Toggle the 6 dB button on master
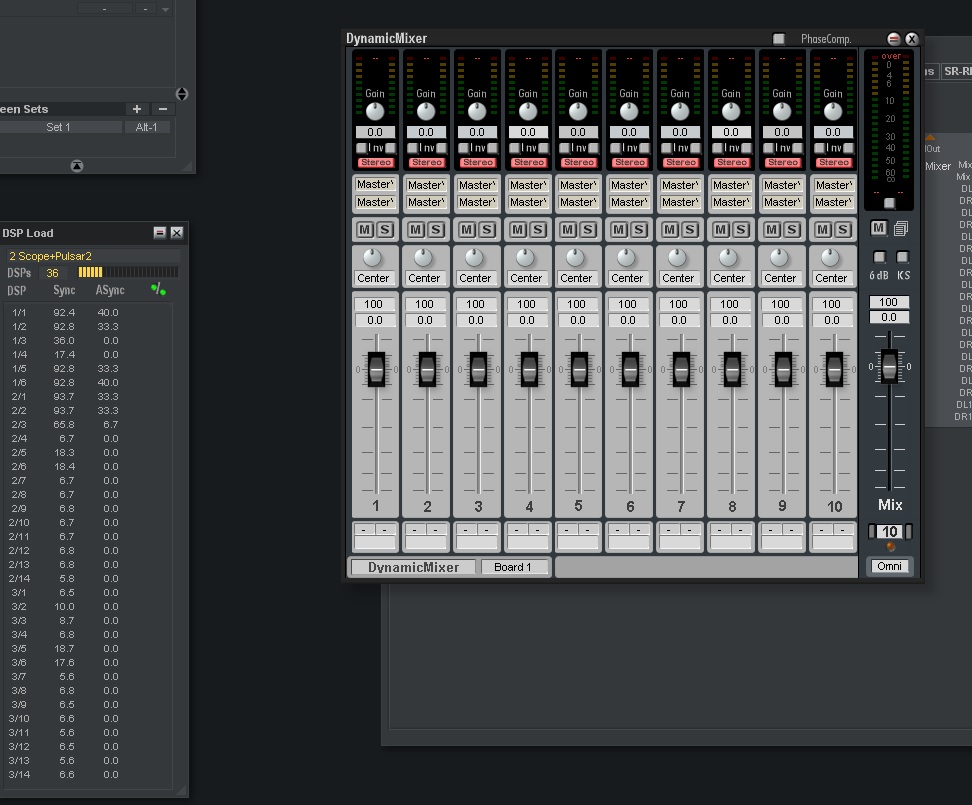 point(879,258)
